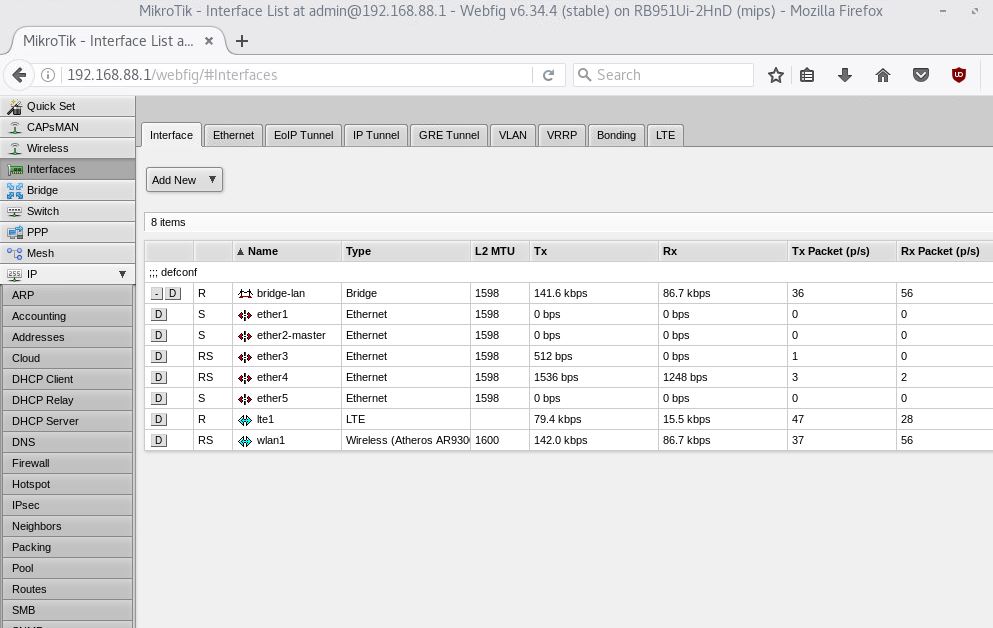Switch to the EoIP Tunnel tab

(x=303, y=135)
